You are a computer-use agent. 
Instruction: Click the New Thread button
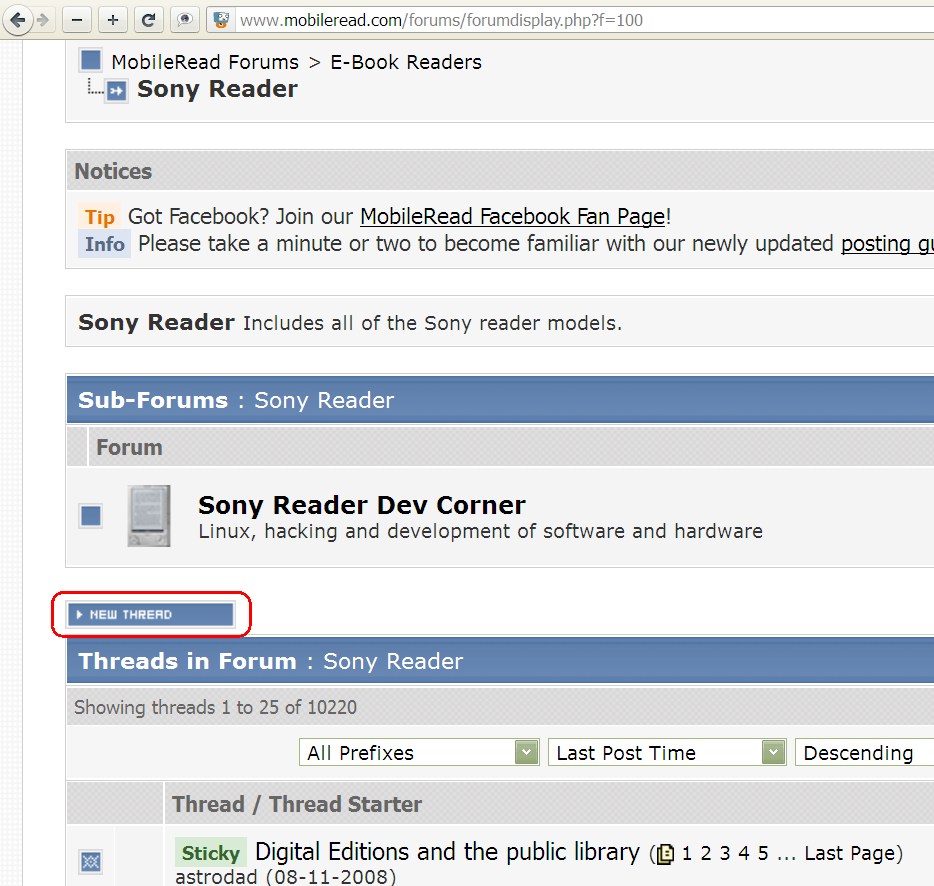[151, 614]
